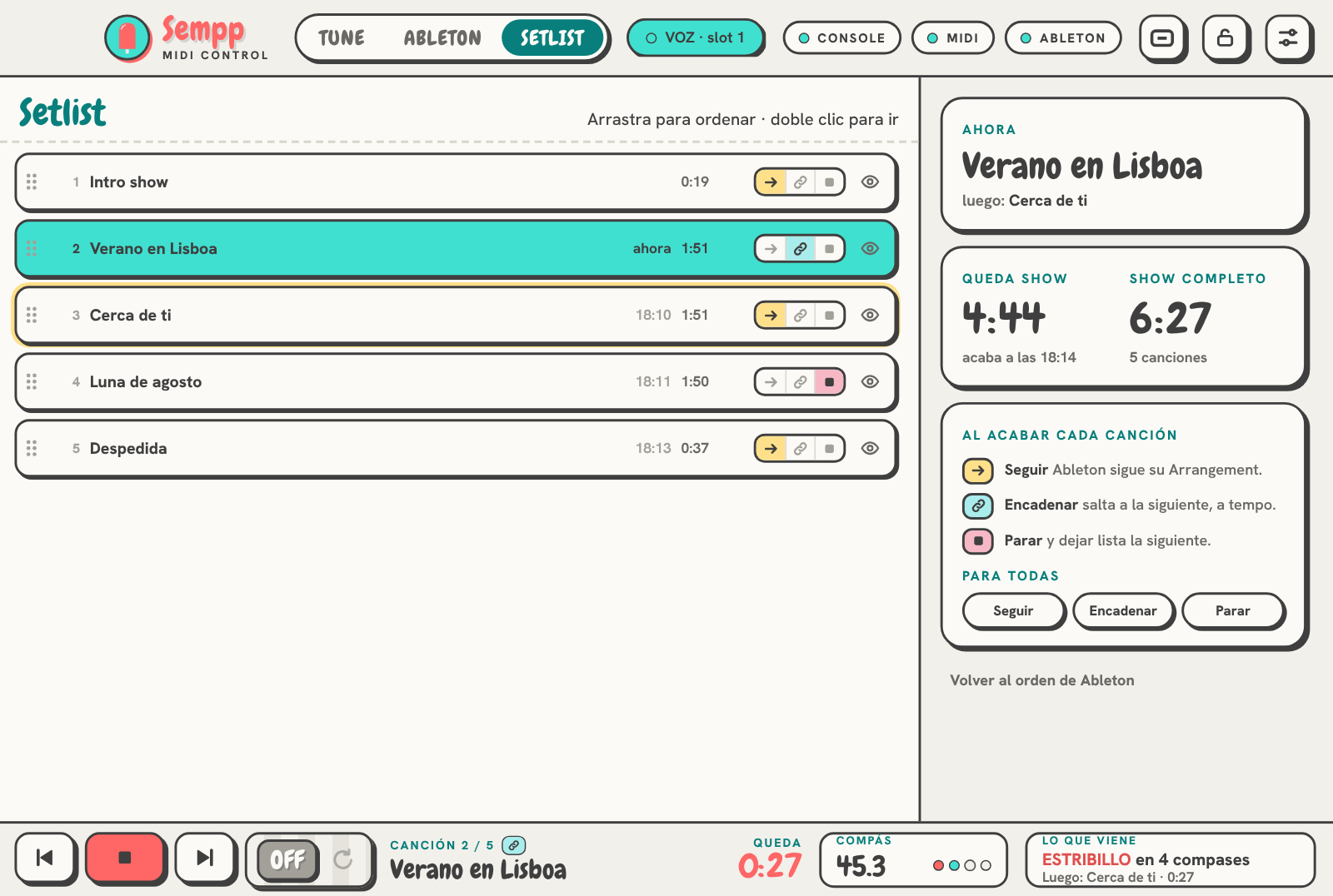
Task: Click the ABLETON status pill
Action: coord(1063,37)
